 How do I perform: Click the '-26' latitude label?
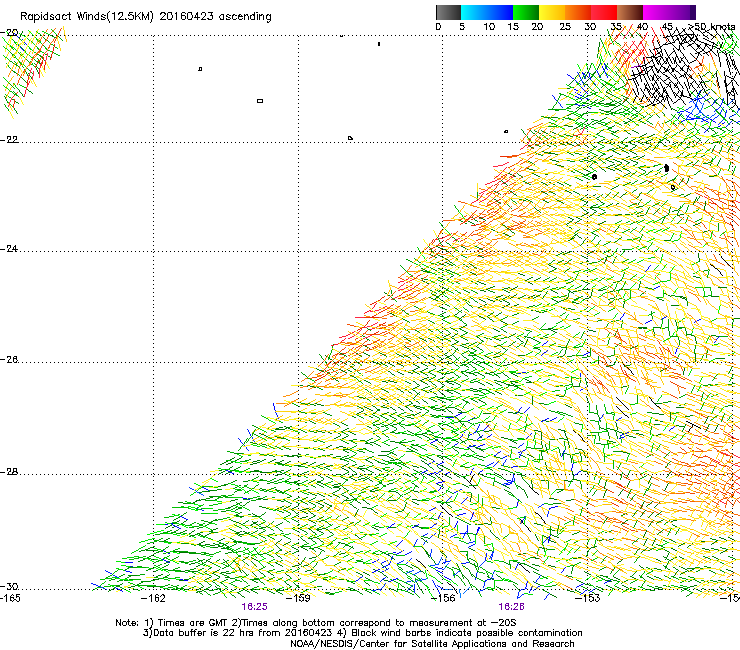point(9,360)
